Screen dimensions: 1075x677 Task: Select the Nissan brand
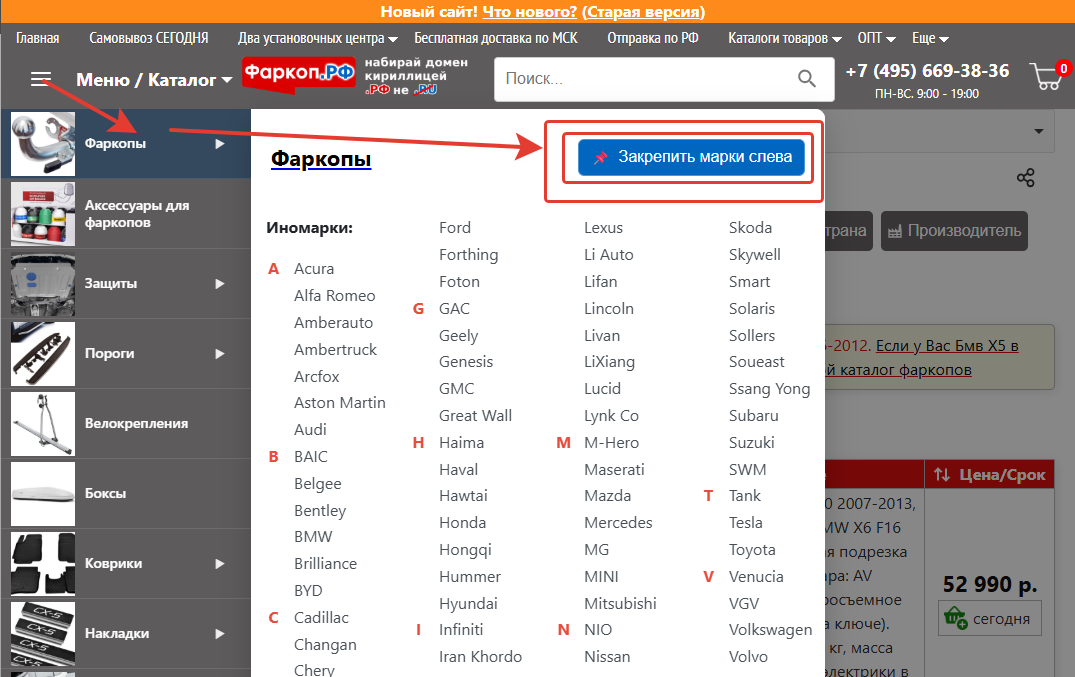tap(607, 657)
